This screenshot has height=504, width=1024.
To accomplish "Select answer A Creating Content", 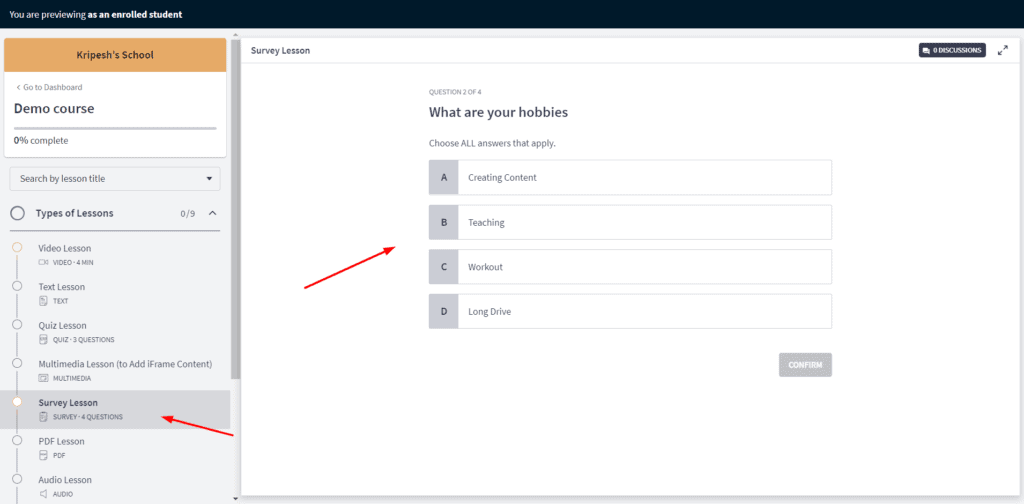I will point(630,178).
